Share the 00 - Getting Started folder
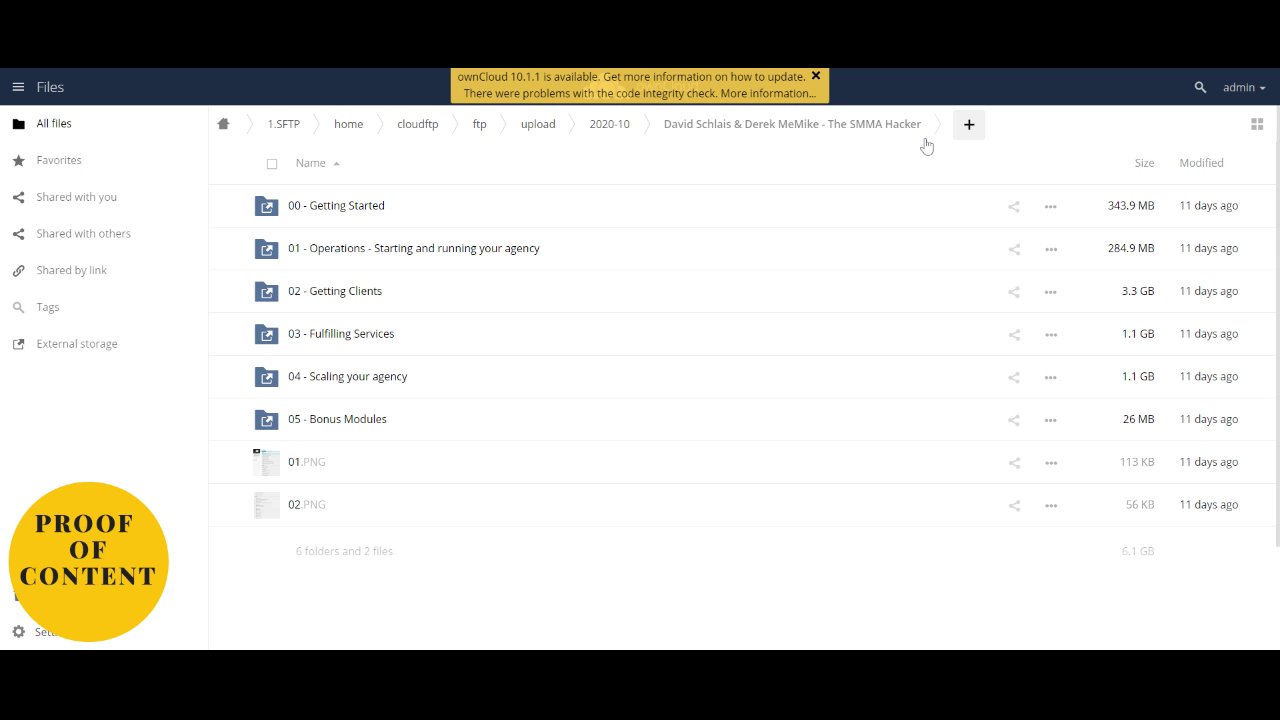Screen dimensions: 1280x720 [x=1014, y=207]
